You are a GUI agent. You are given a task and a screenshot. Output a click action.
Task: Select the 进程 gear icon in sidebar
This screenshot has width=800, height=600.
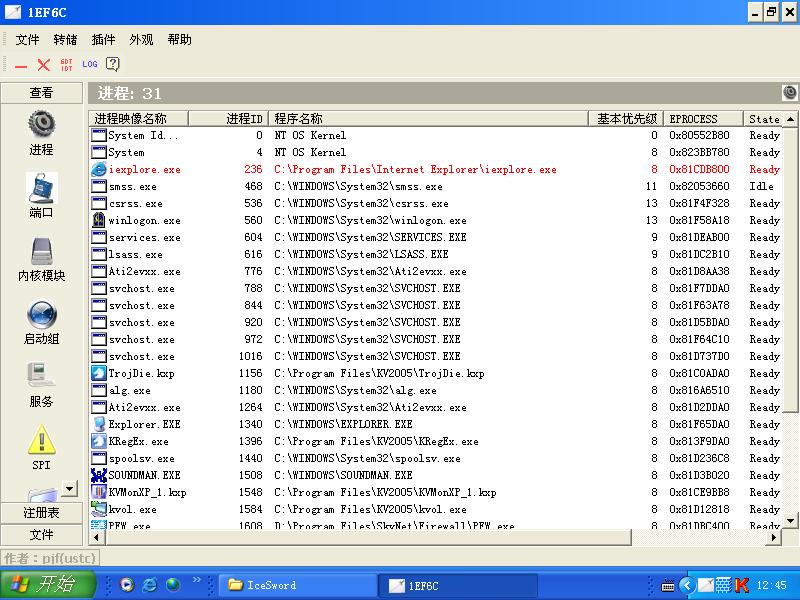point(41,124)
